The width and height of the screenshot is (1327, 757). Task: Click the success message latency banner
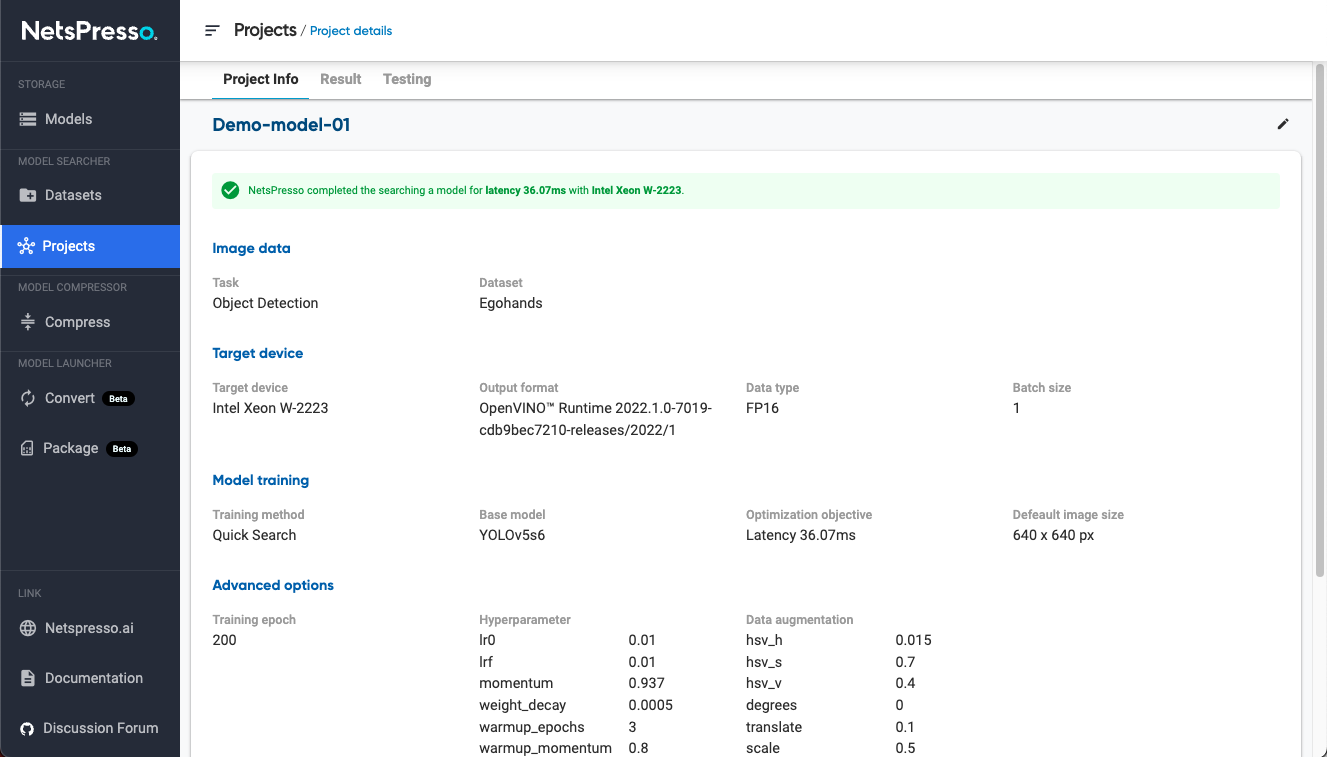tap(746, 190)
